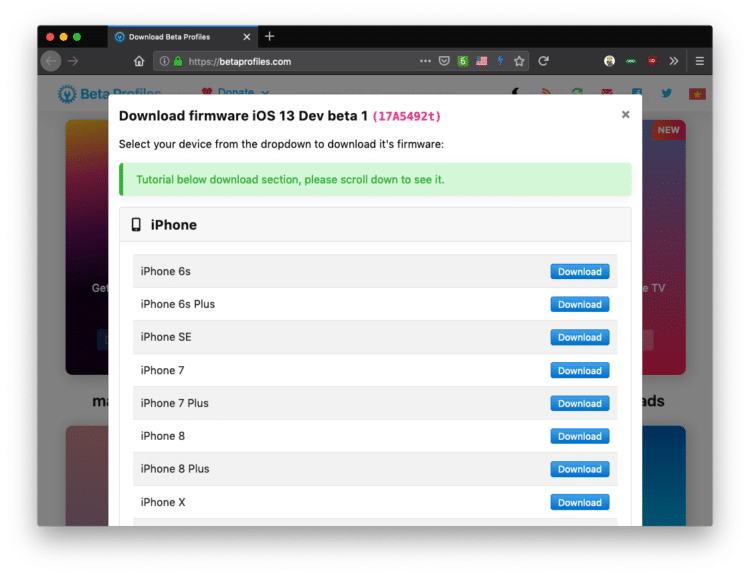Click the red NEW badge on background card
750x575 pixels.
pyautogui.click(x=668, y=130)
